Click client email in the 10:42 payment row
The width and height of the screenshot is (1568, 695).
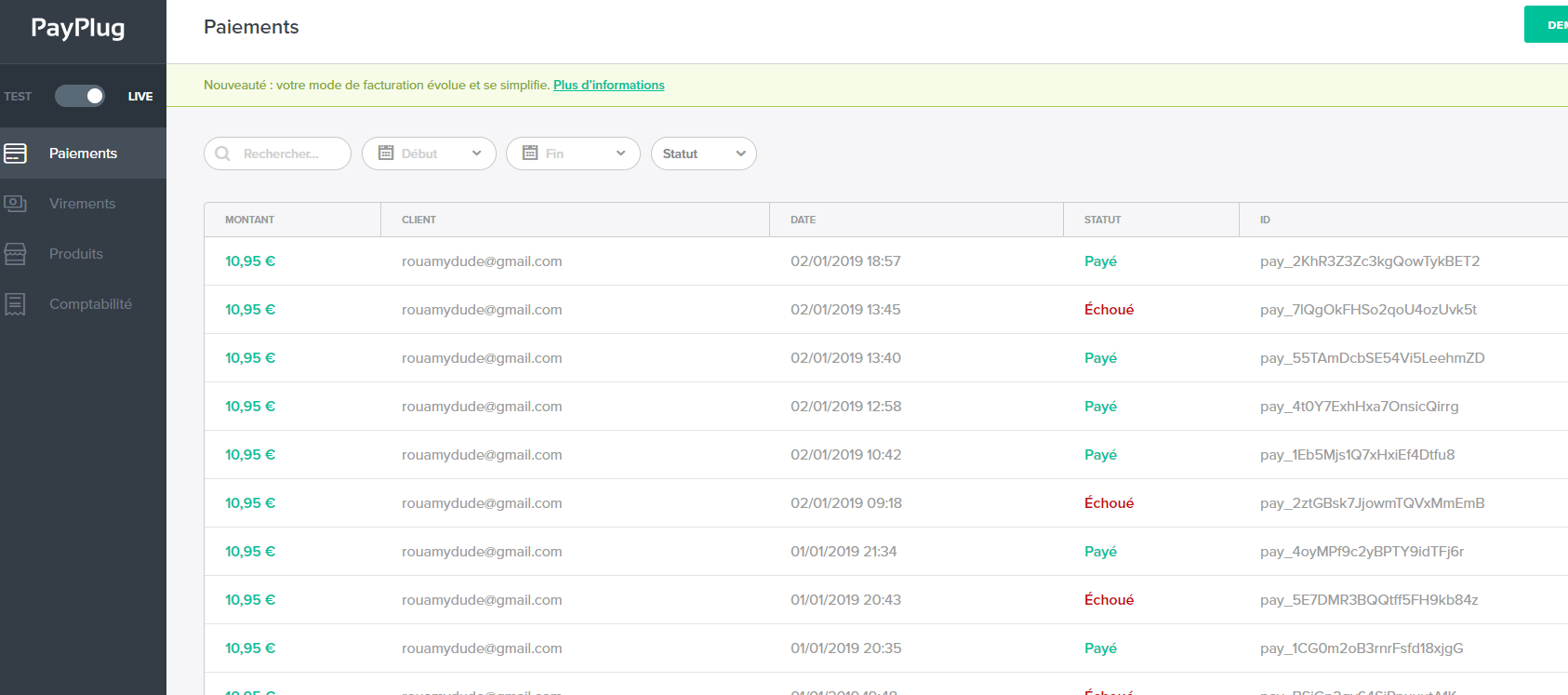coord(482,455)
